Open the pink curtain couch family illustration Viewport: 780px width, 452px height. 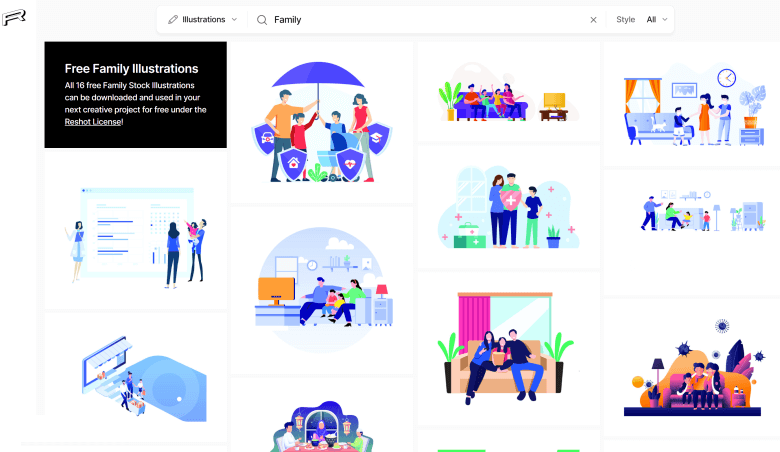tap(508, 349)
